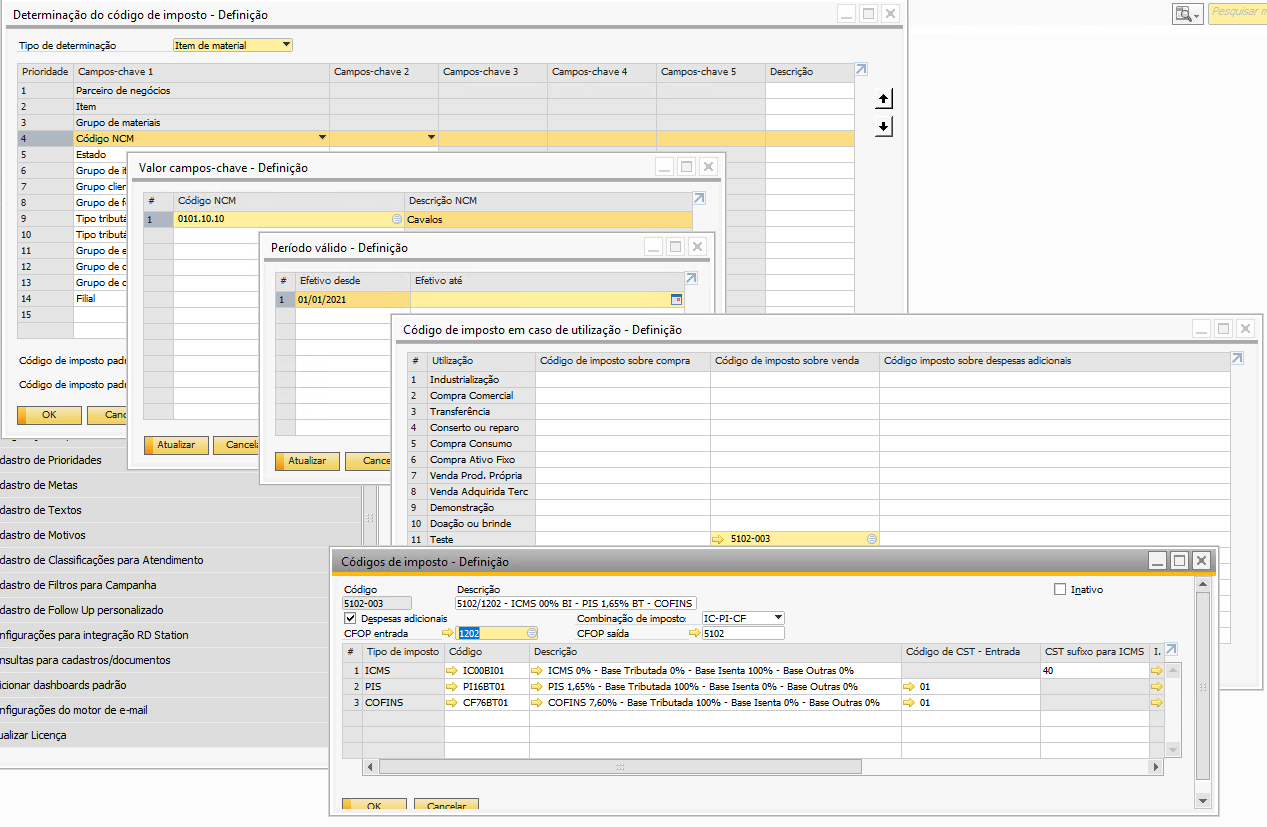Expand Combinação de imposto dropdown
Image resolution: width=1267 pixels, height=827 pixels.
(778, 618)
